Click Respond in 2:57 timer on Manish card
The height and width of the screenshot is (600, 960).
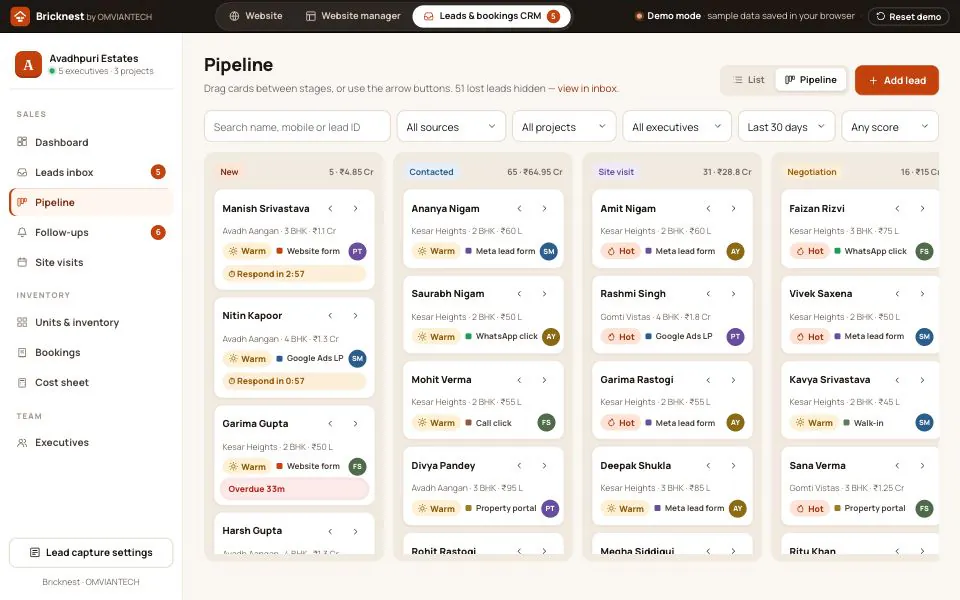pos(294,274)
